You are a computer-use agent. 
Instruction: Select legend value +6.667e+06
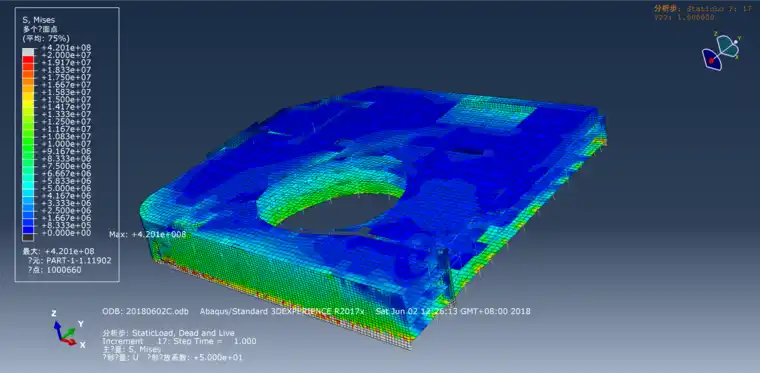66,174
